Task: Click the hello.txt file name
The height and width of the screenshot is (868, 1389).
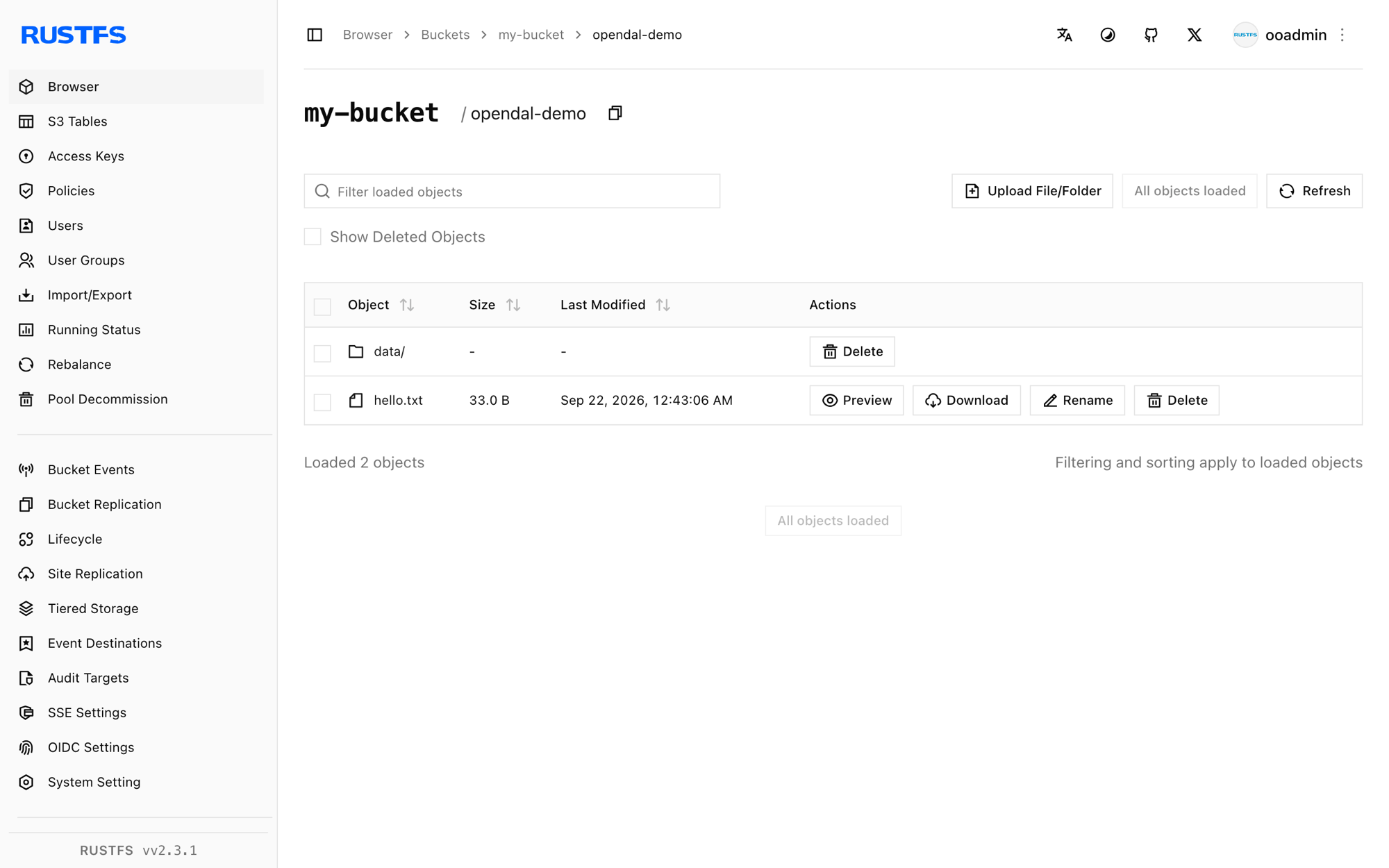Action: point(398,400)
